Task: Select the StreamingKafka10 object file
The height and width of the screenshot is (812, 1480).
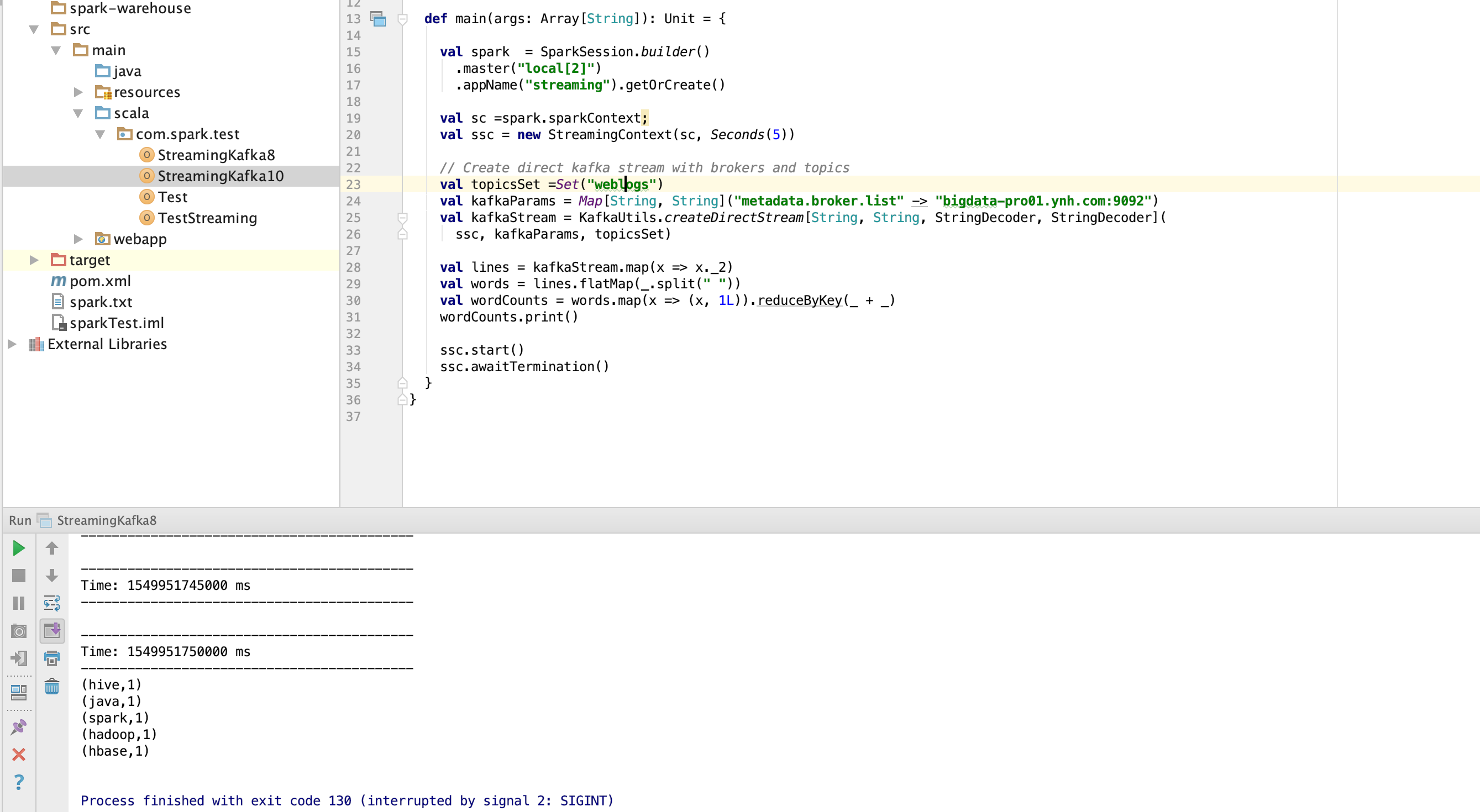Action: (x=212, y=176)
